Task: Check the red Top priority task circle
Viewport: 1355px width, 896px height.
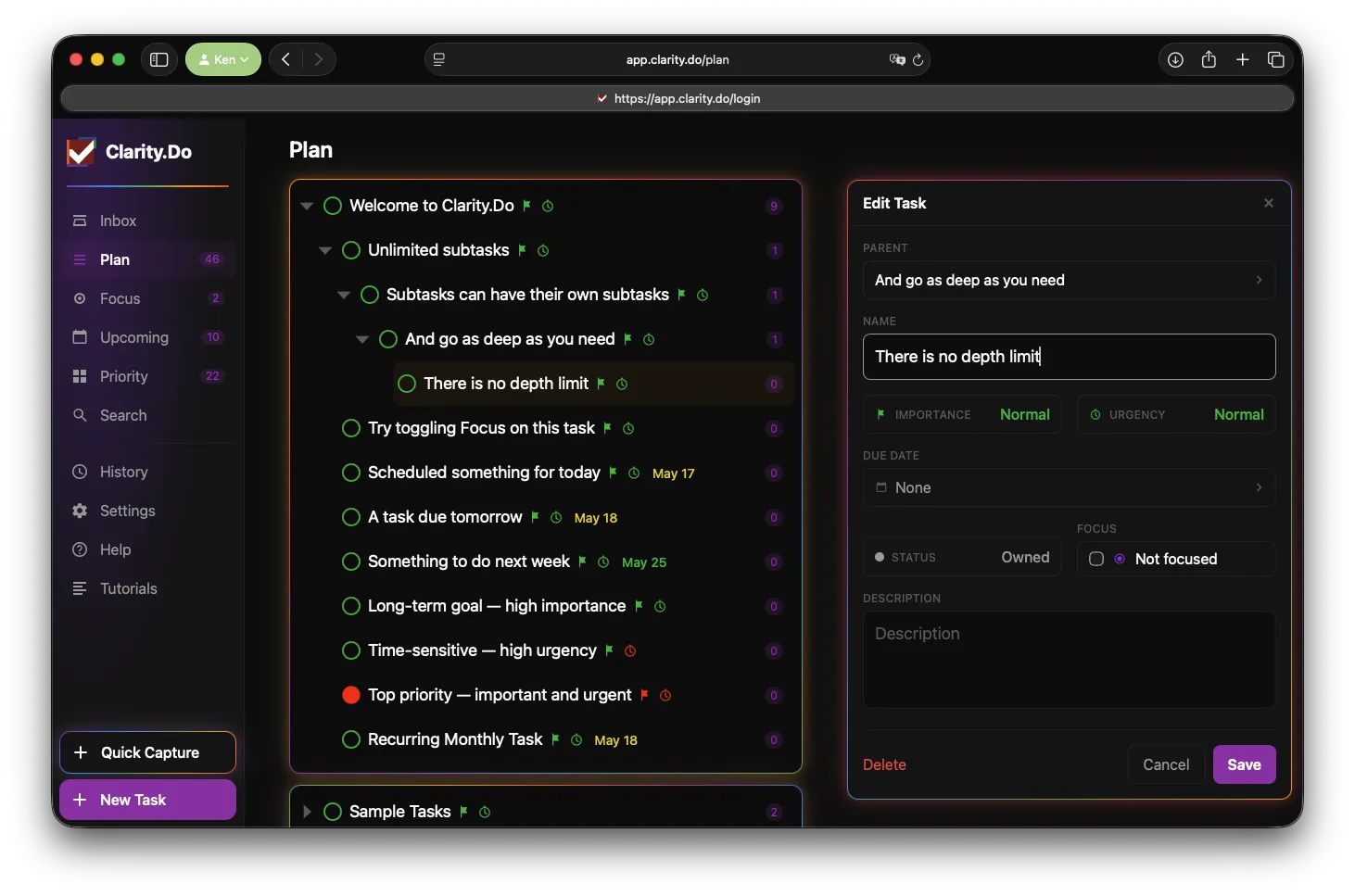Action: tap(351, 695)
